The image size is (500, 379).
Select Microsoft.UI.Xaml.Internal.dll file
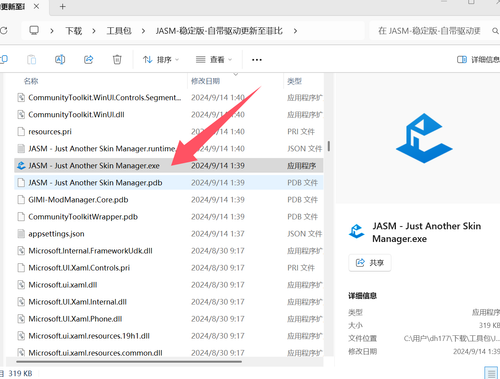pyautogui.click(x=169, y=302)
